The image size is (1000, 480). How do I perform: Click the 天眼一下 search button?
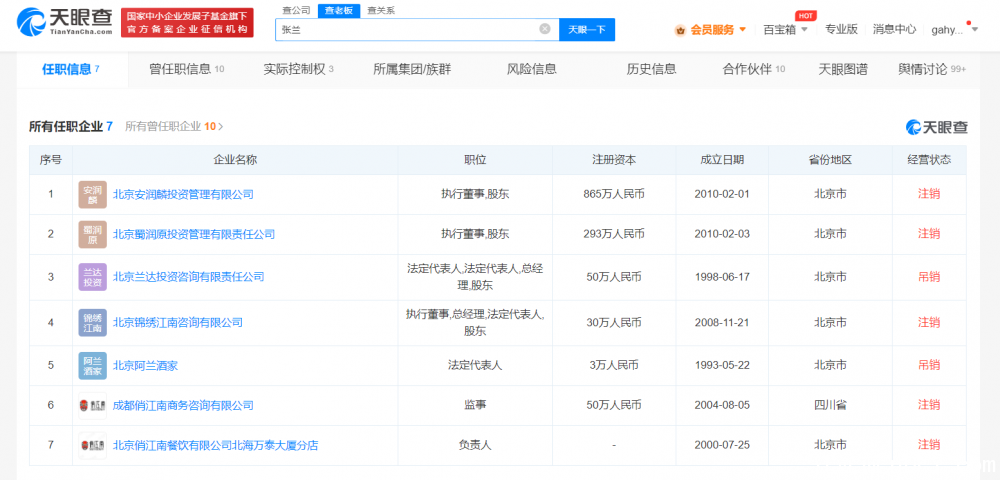tap(587, 29)
